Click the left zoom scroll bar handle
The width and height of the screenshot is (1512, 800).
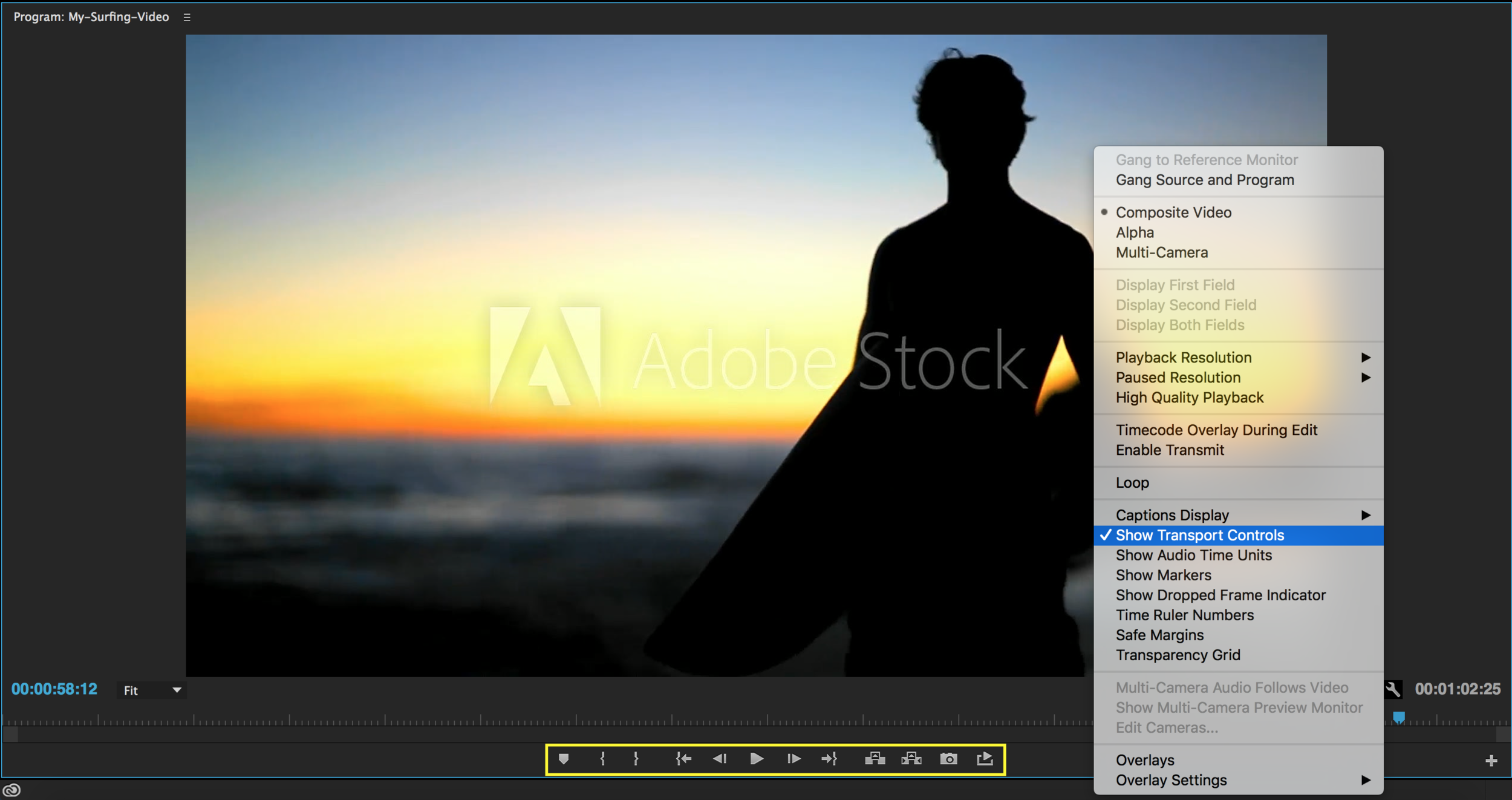pyautogui.click(x=10, y=734)
